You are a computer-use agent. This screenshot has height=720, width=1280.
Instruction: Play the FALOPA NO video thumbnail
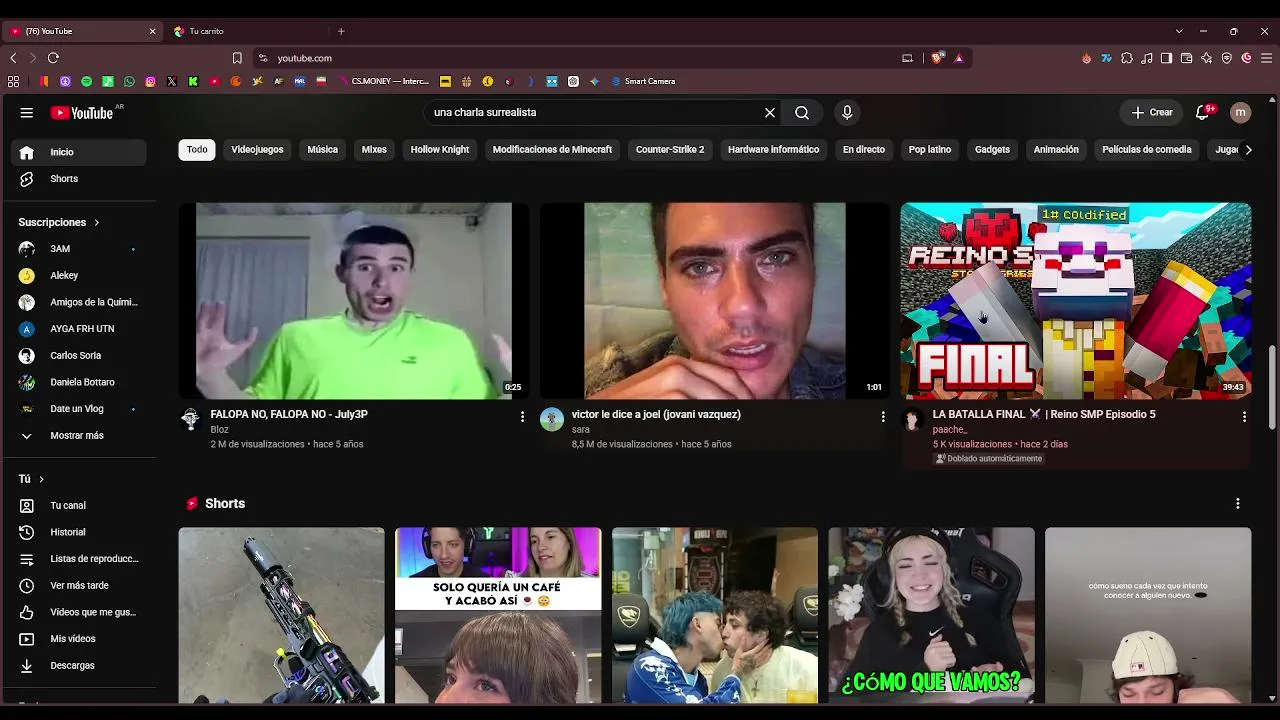click(354, 301)
